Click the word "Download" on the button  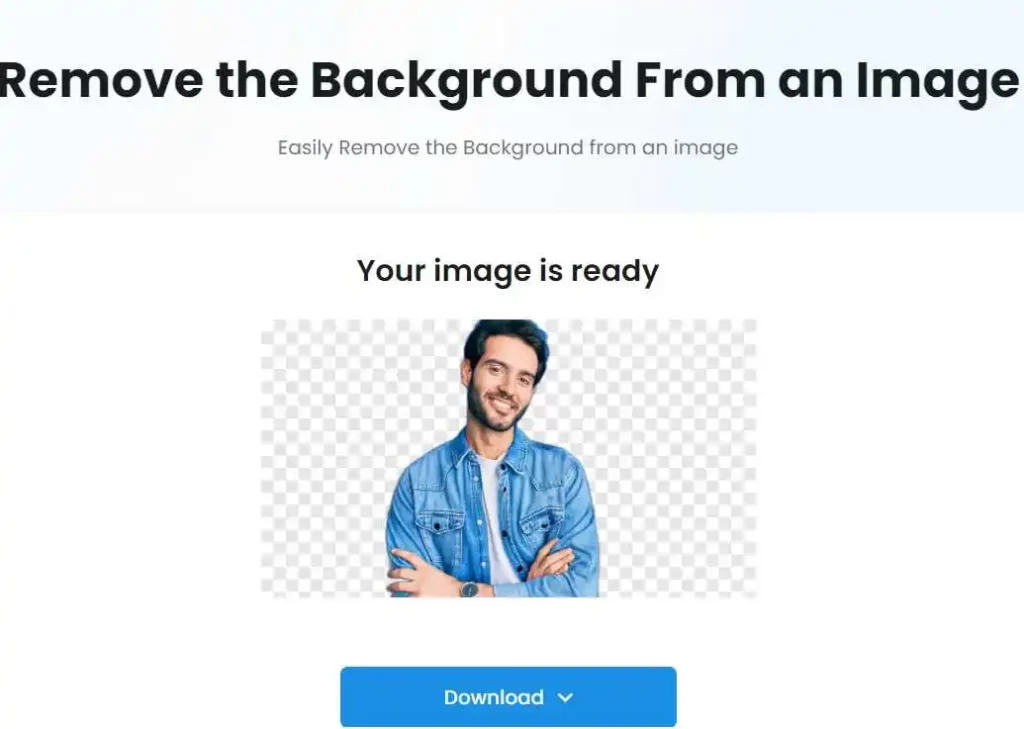pyautogui.click(x=494, y=698)
